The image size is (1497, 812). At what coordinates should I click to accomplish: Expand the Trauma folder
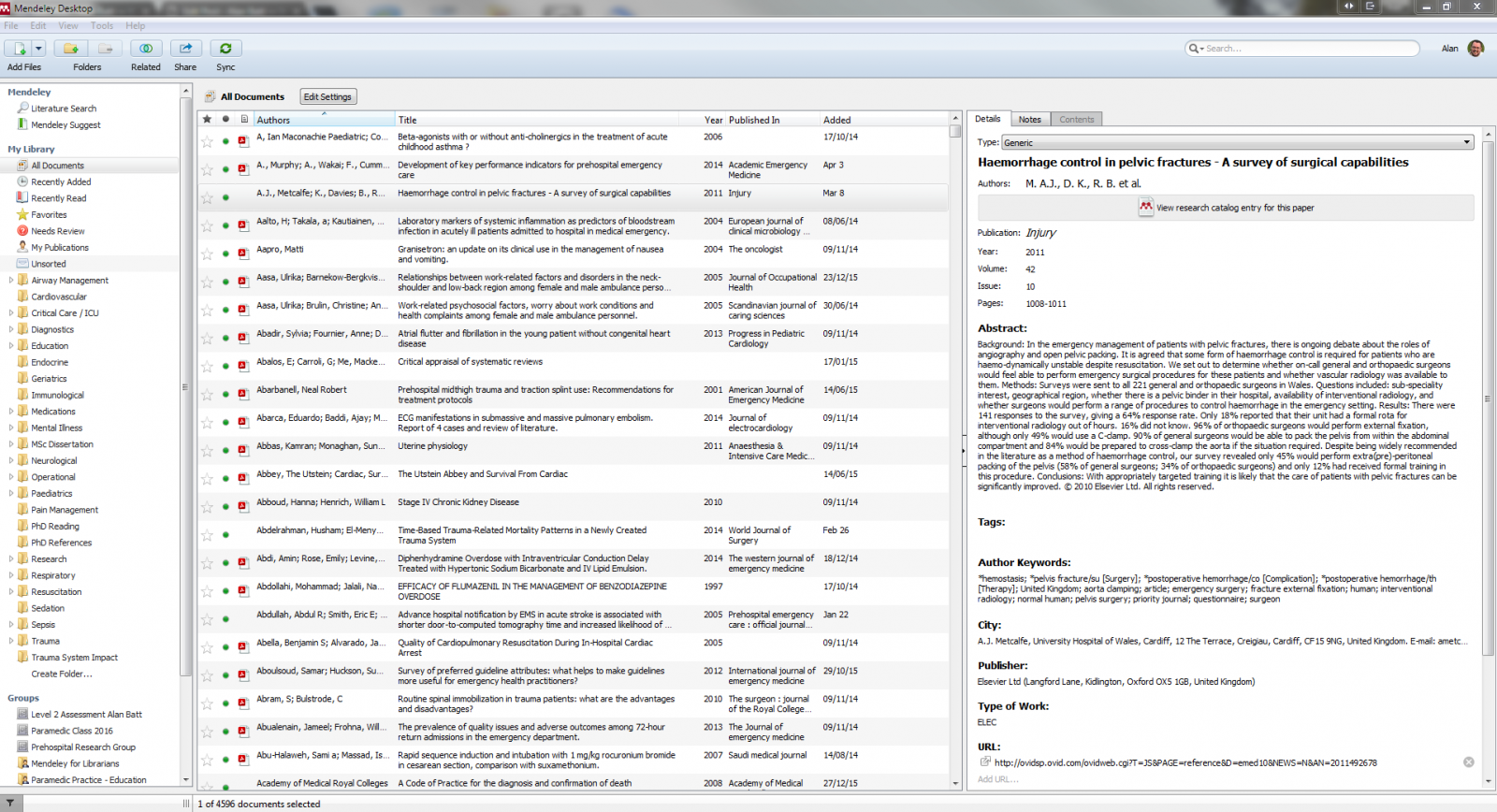coord(11,641)
